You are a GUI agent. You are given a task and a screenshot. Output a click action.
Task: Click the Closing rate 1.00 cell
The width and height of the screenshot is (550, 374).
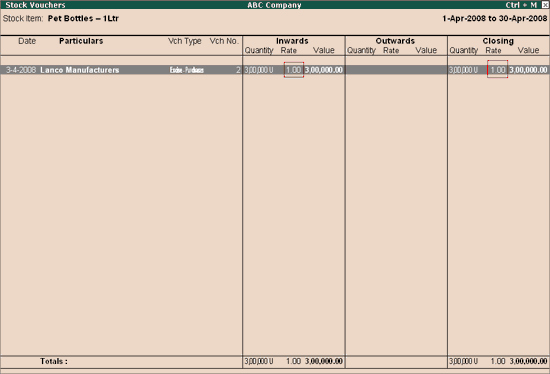pos(497,70)
